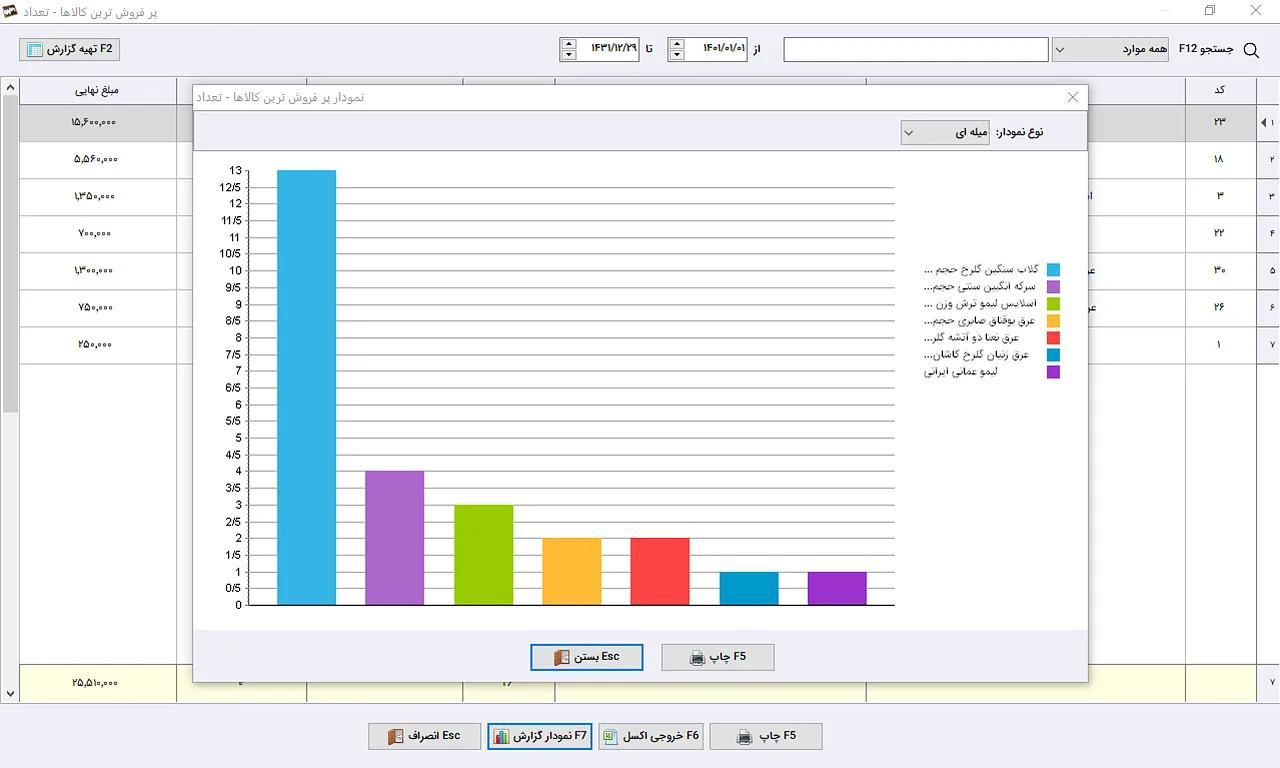Click the amount cell ۷۰۰,۰۰۰
This screenshot has height=768, width=1280.
(97, 233)
